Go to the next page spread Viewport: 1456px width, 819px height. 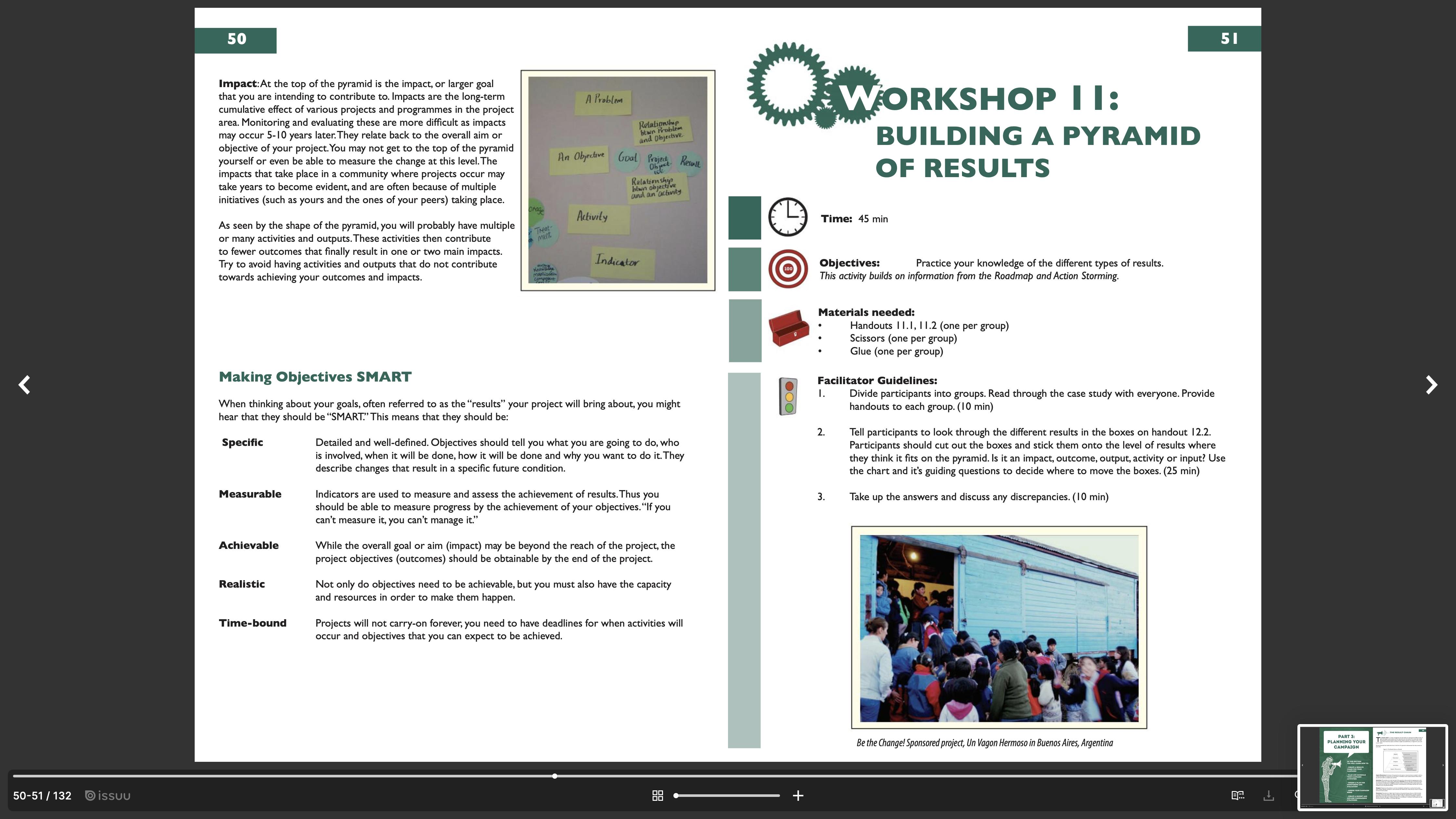tap(1431, 385)
